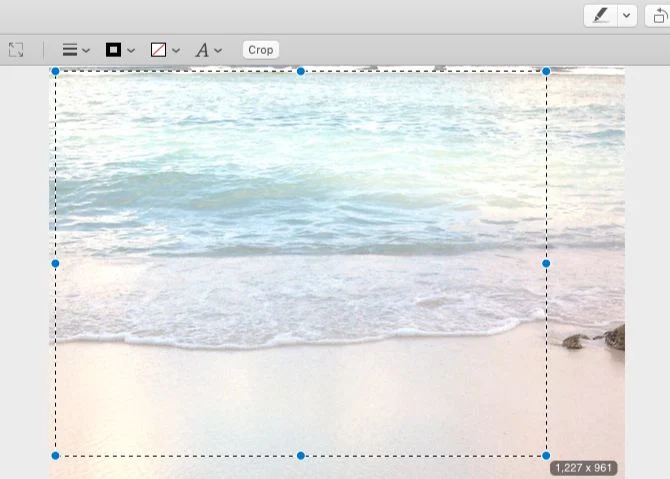670x479 pixels.
Task: Expand the Text Style dropdown chevron
Action: click(x=218, y=51)
